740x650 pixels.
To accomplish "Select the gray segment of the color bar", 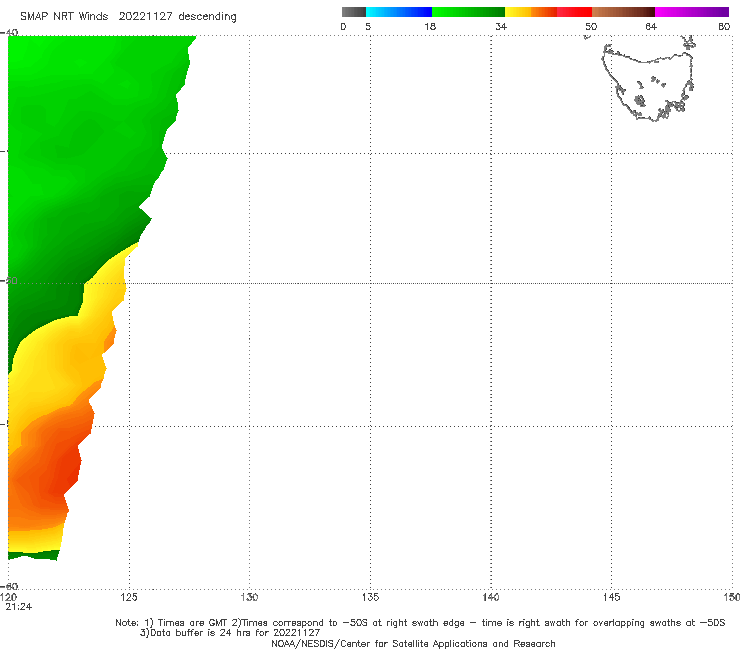I will click(x=353, y=12).
